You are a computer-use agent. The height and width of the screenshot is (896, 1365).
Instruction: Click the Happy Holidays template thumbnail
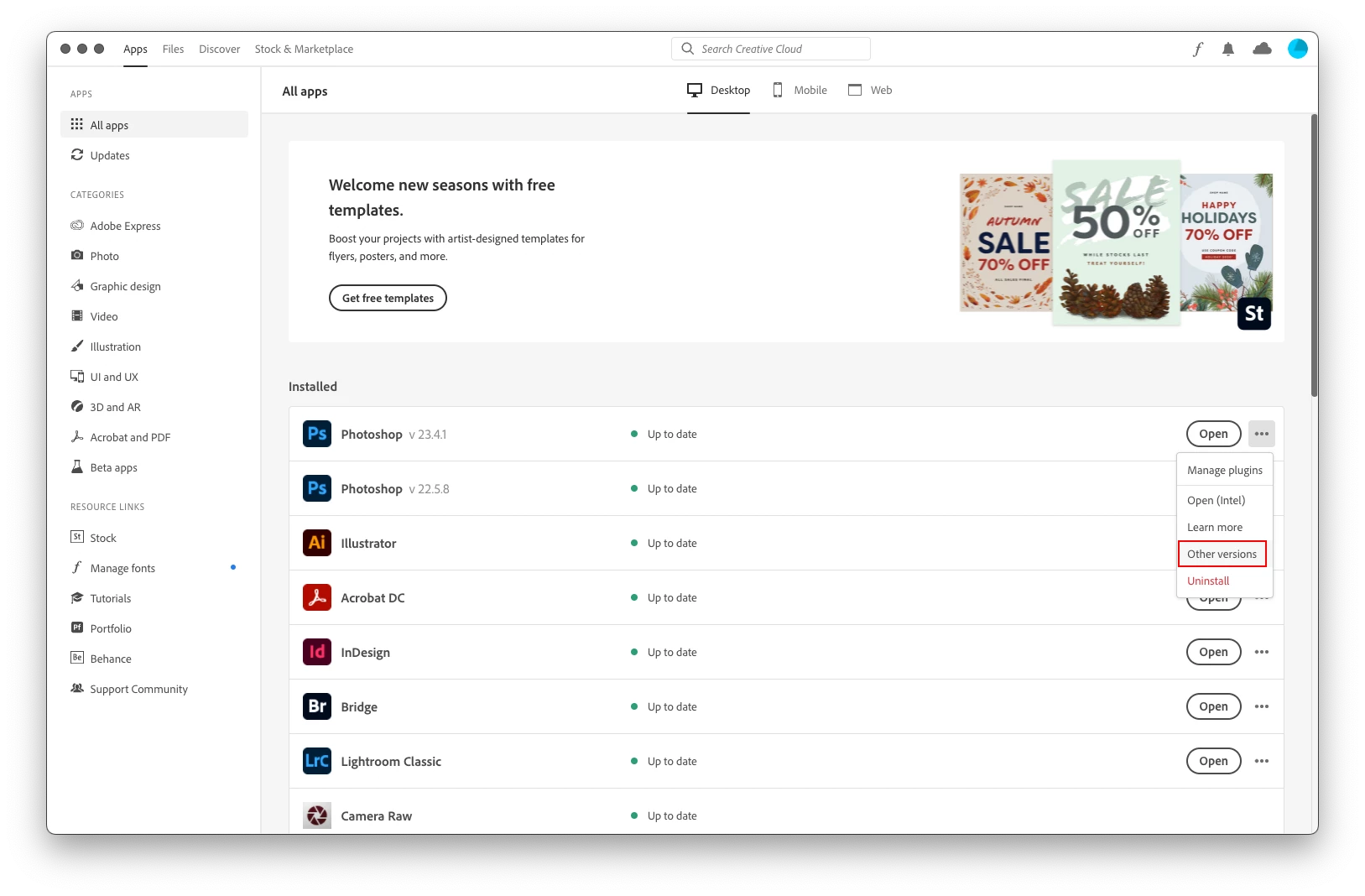1227,242
